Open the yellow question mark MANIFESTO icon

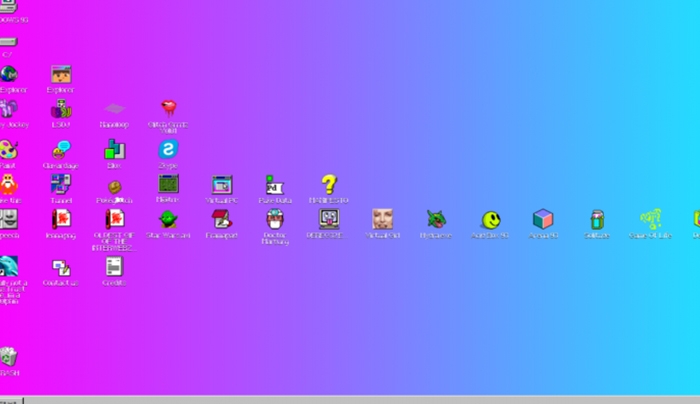point(329,184)
